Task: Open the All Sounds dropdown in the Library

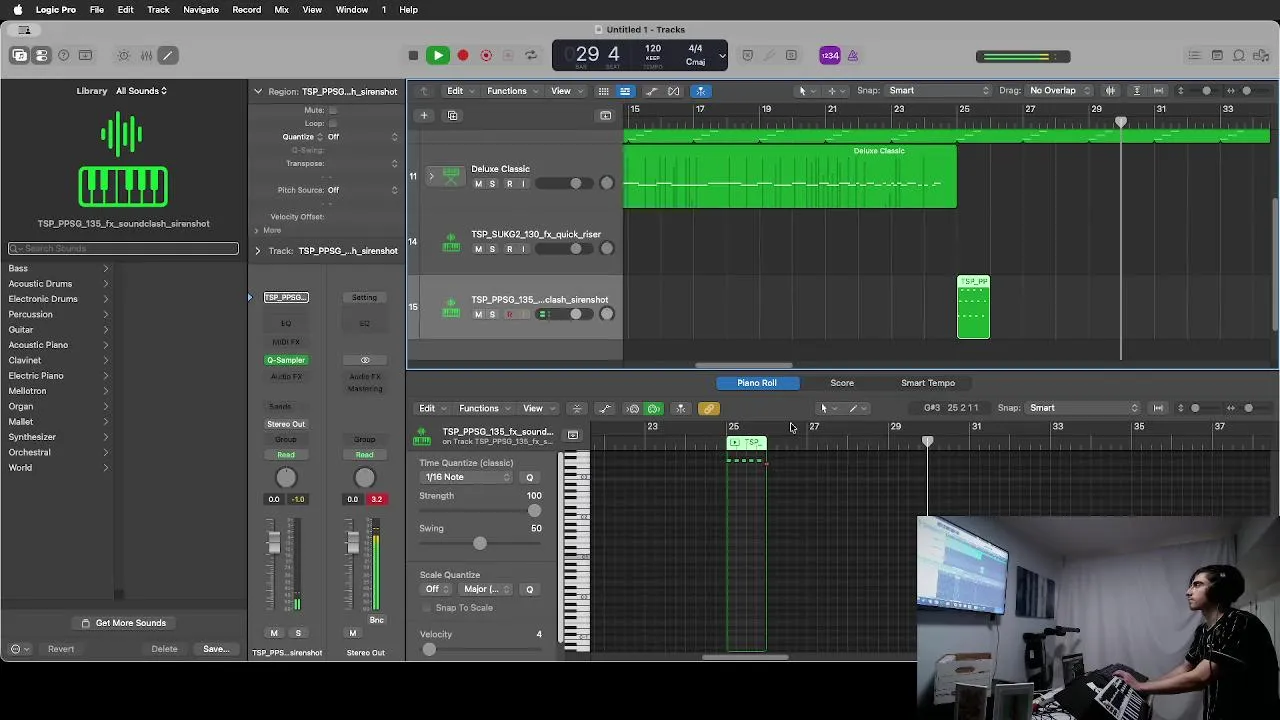Action: click(141, 91)
